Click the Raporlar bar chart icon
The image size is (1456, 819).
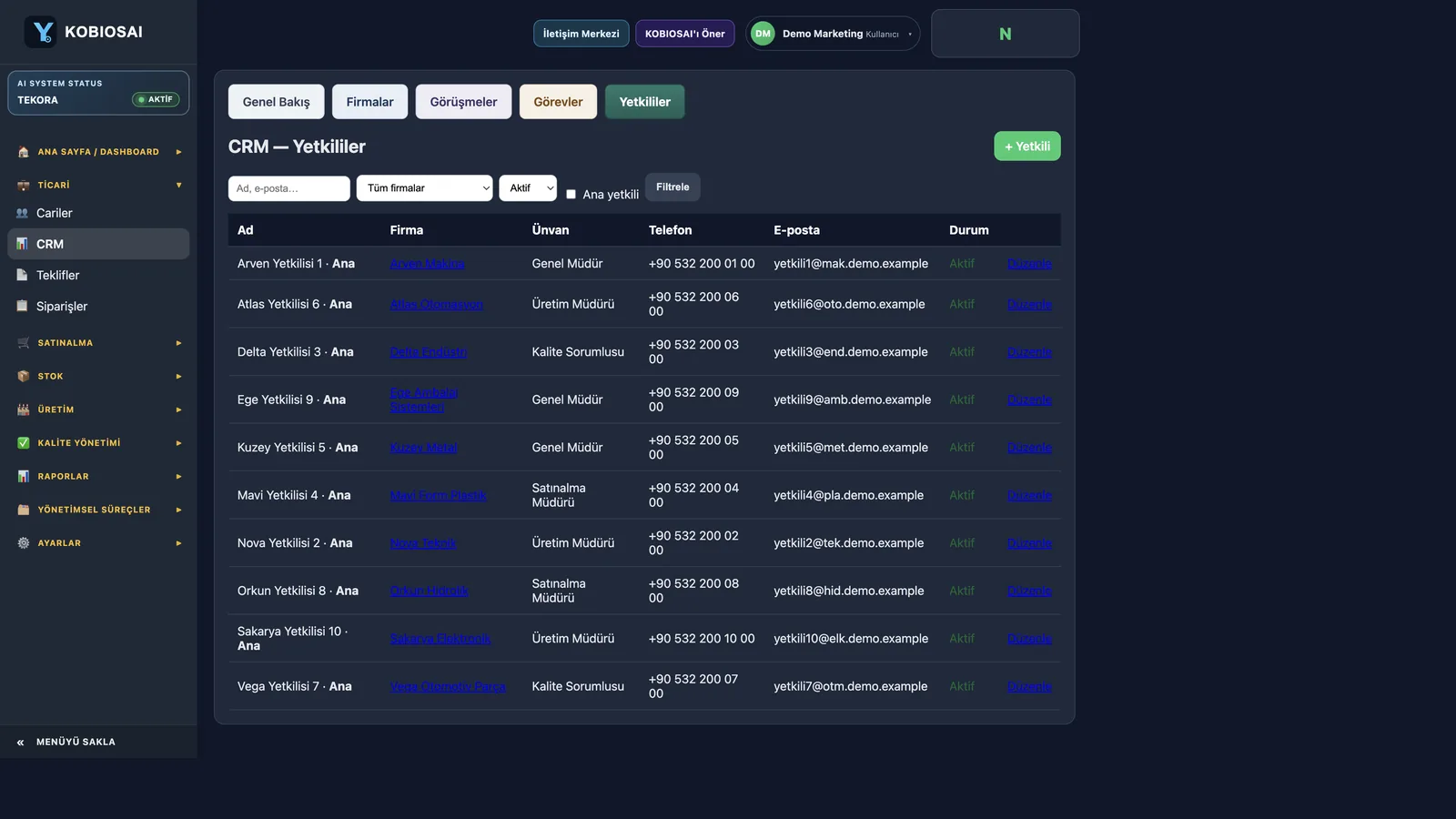point(24,476)
